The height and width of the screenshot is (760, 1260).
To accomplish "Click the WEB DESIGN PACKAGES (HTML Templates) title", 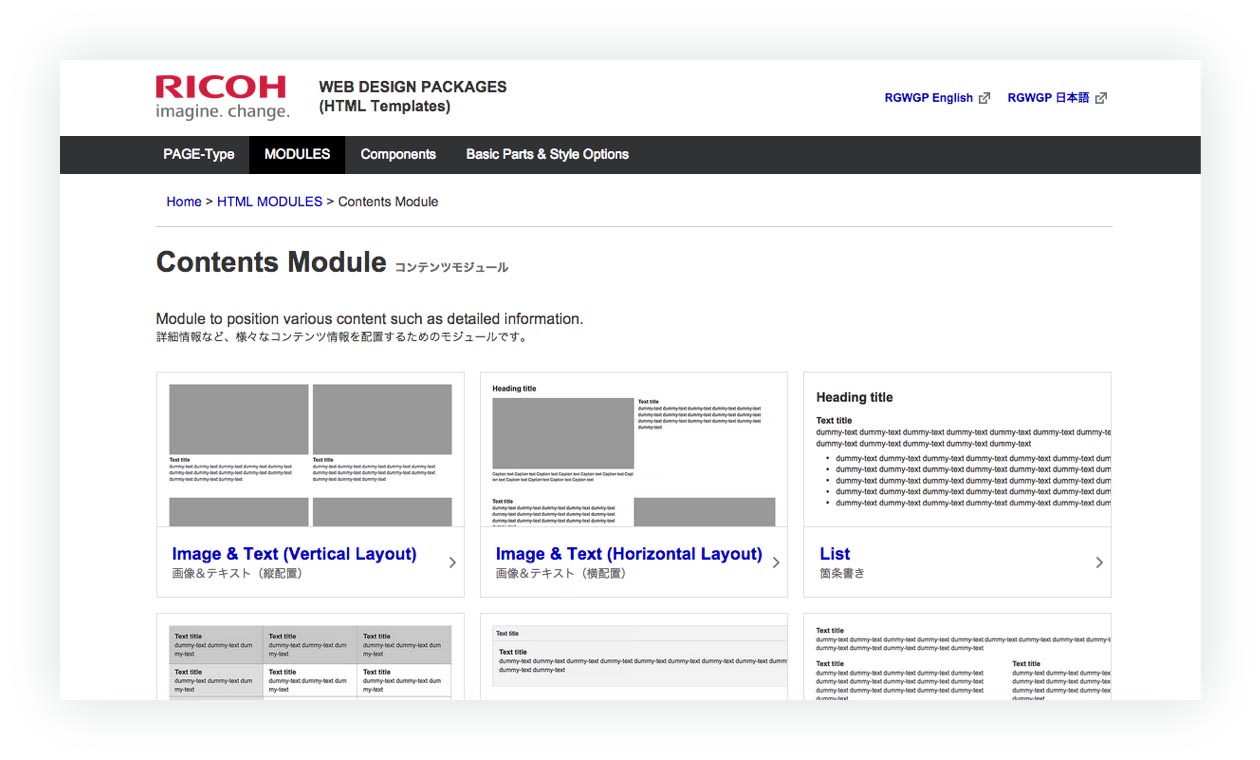I will click(413, 96).
